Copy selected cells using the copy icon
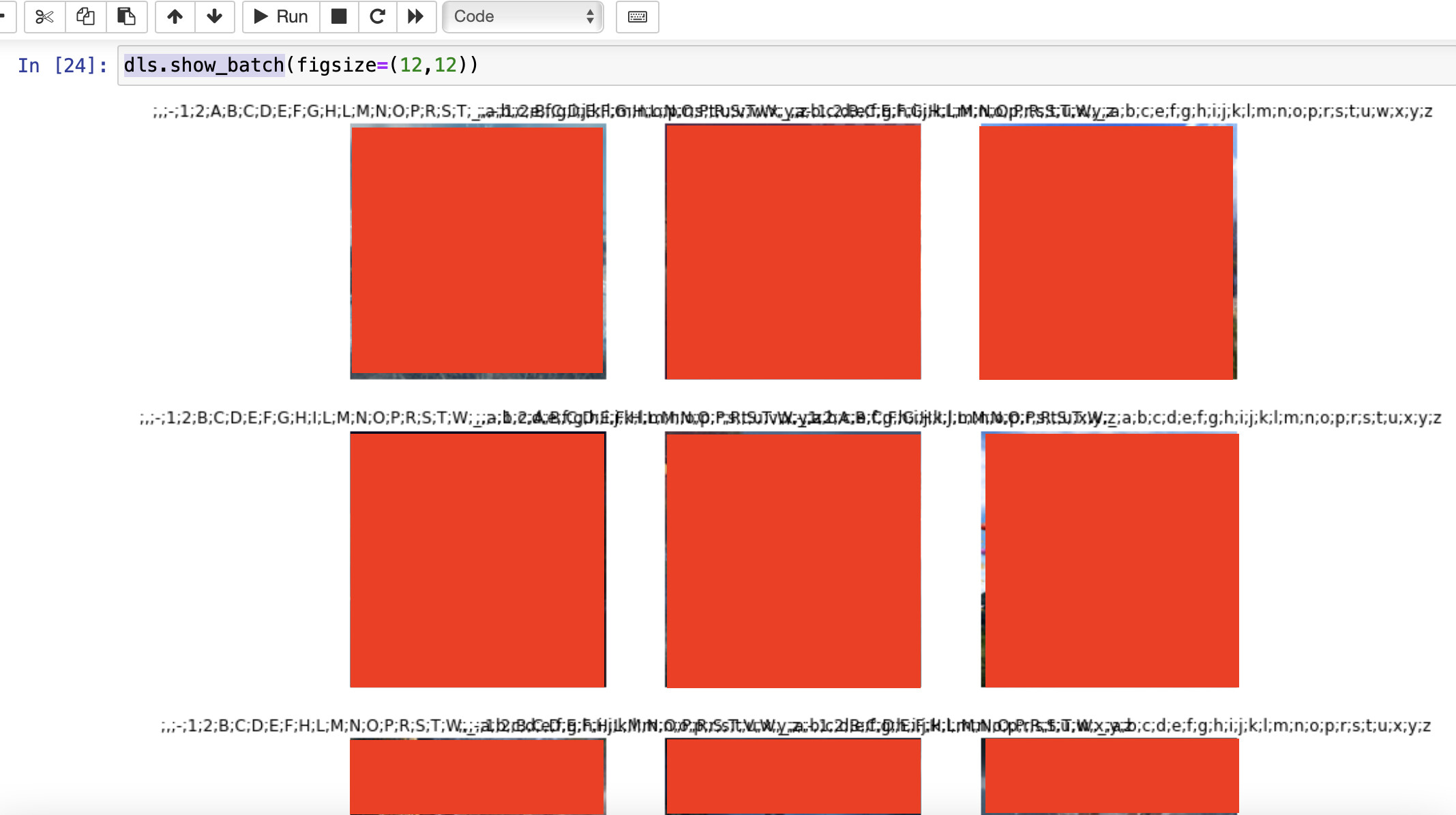The image size is (1456, 815). pos(85,16)
